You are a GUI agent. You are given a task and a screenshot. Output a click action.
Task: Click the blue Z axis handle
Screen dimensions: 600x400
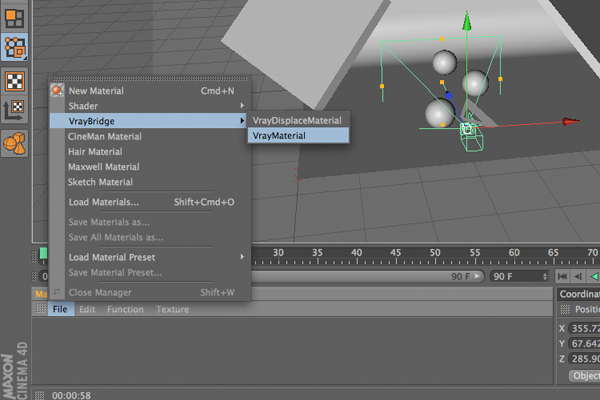point(449,95)
